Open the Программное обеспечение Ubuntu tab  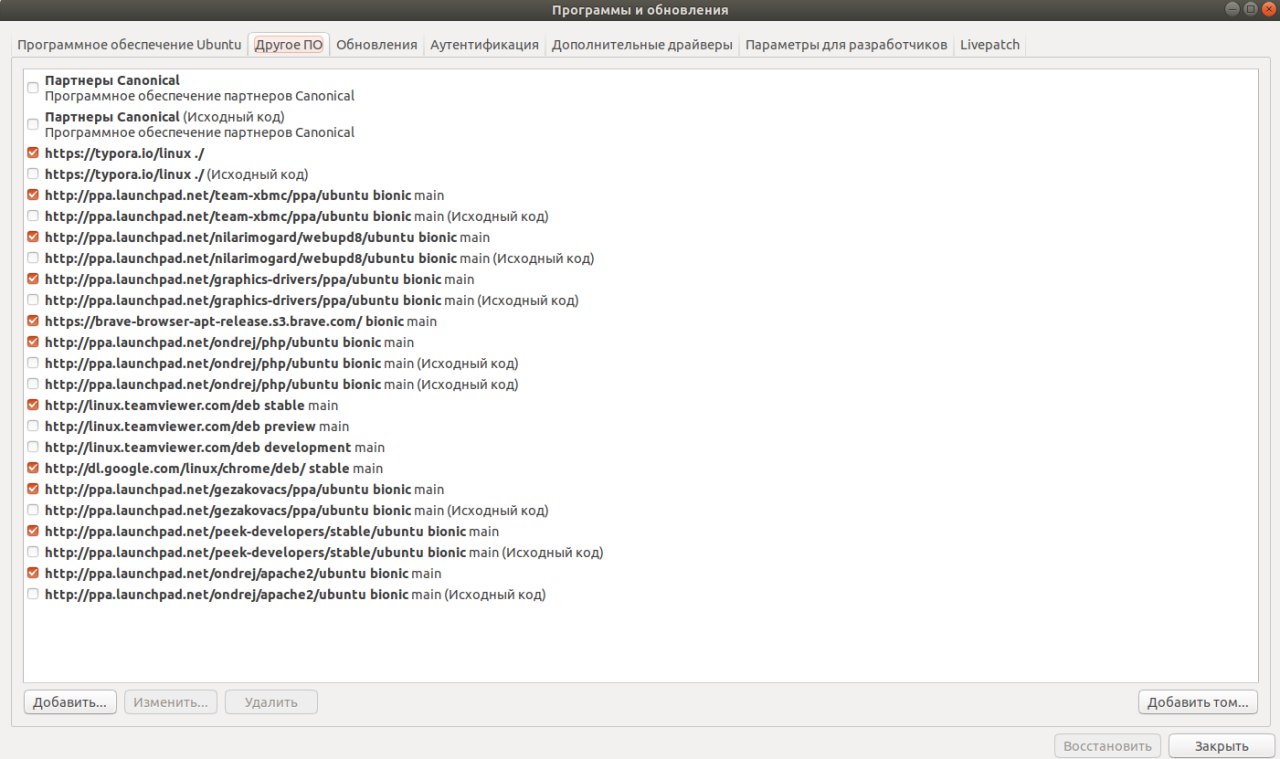(129, 45)
